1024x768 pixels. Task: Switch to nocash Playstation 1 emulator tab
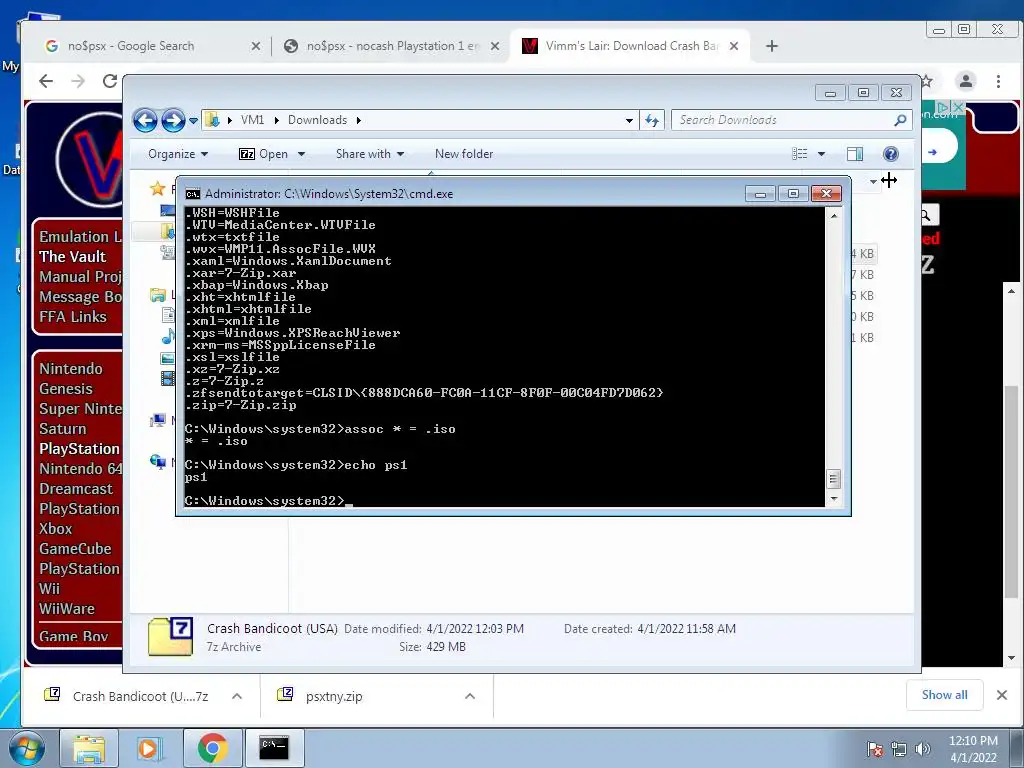(392, 46)
